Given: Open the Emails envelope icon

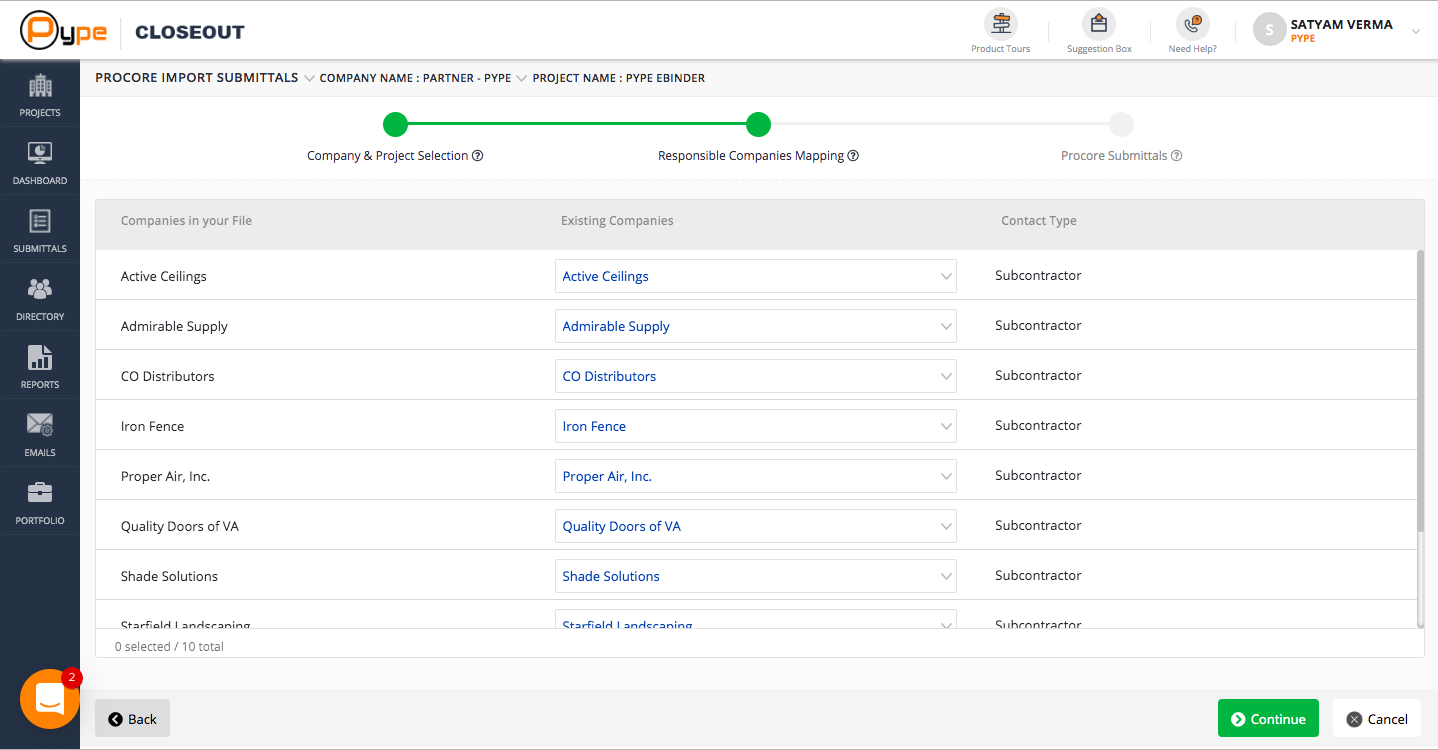Looking at the screenshot, I should tap(40, 425).
